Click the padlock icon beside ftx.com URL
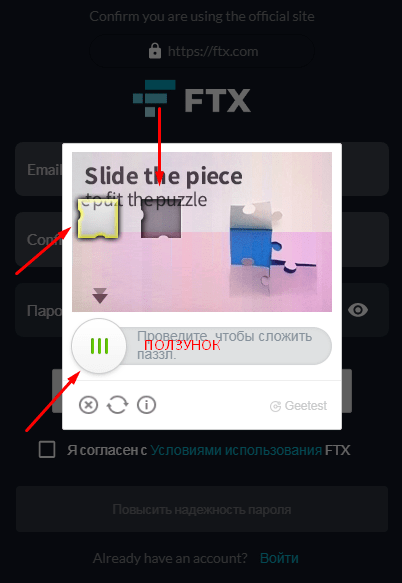 coord(154,51)
